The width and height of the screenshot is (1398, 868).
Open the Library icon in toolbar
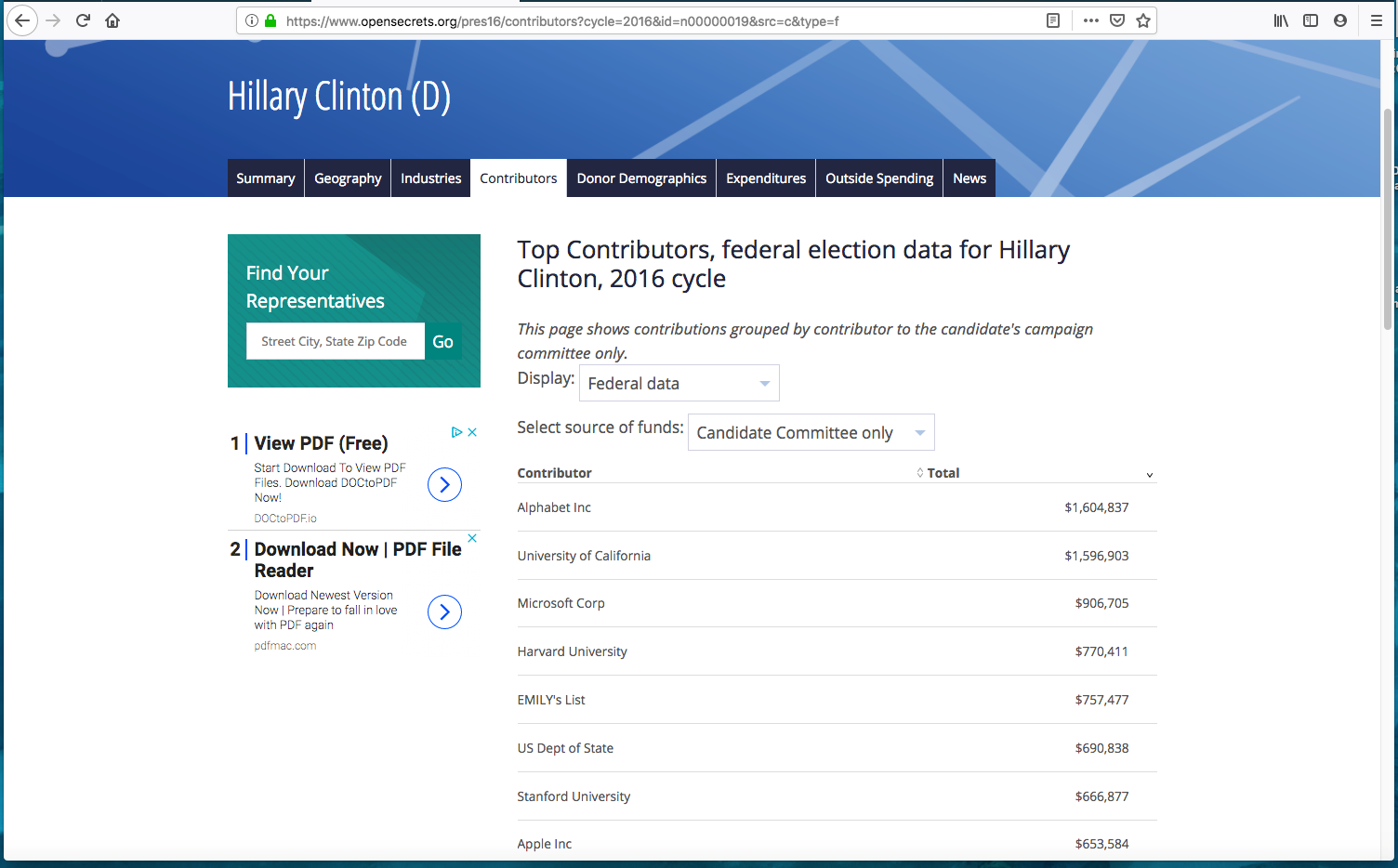point(1281,20)
